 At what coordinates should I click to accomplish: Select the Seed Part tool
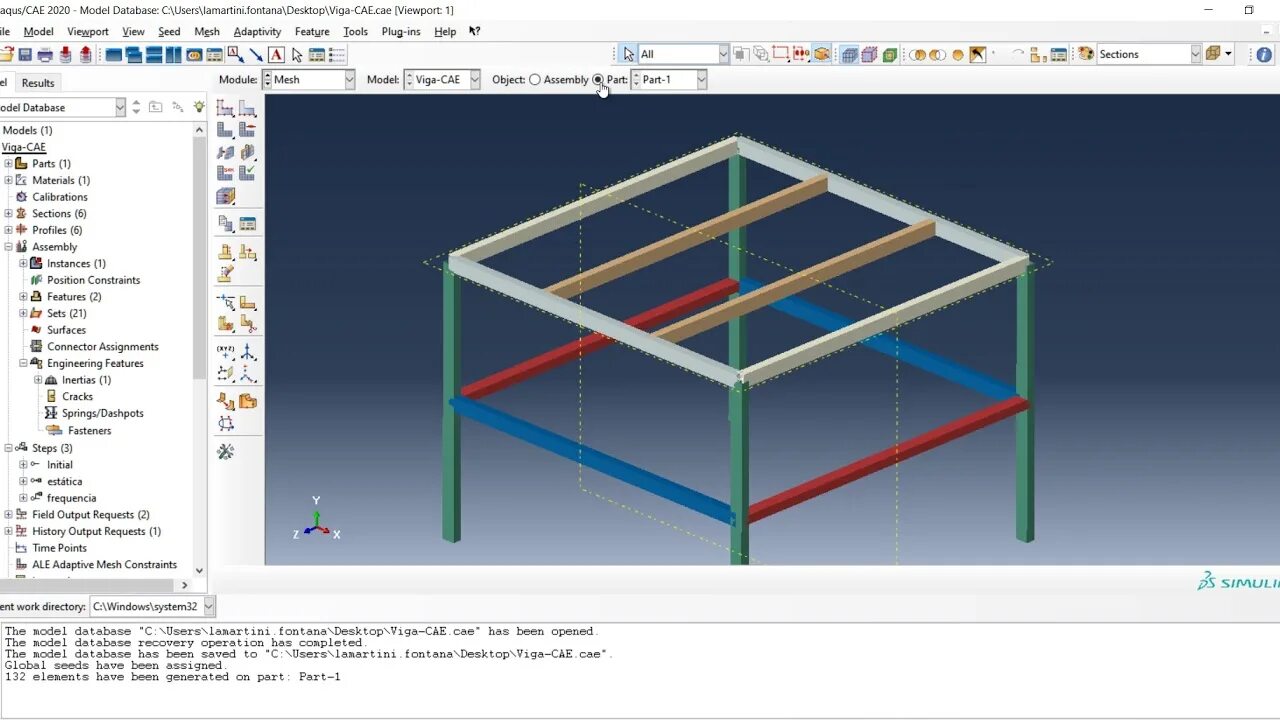click(226, 108)
